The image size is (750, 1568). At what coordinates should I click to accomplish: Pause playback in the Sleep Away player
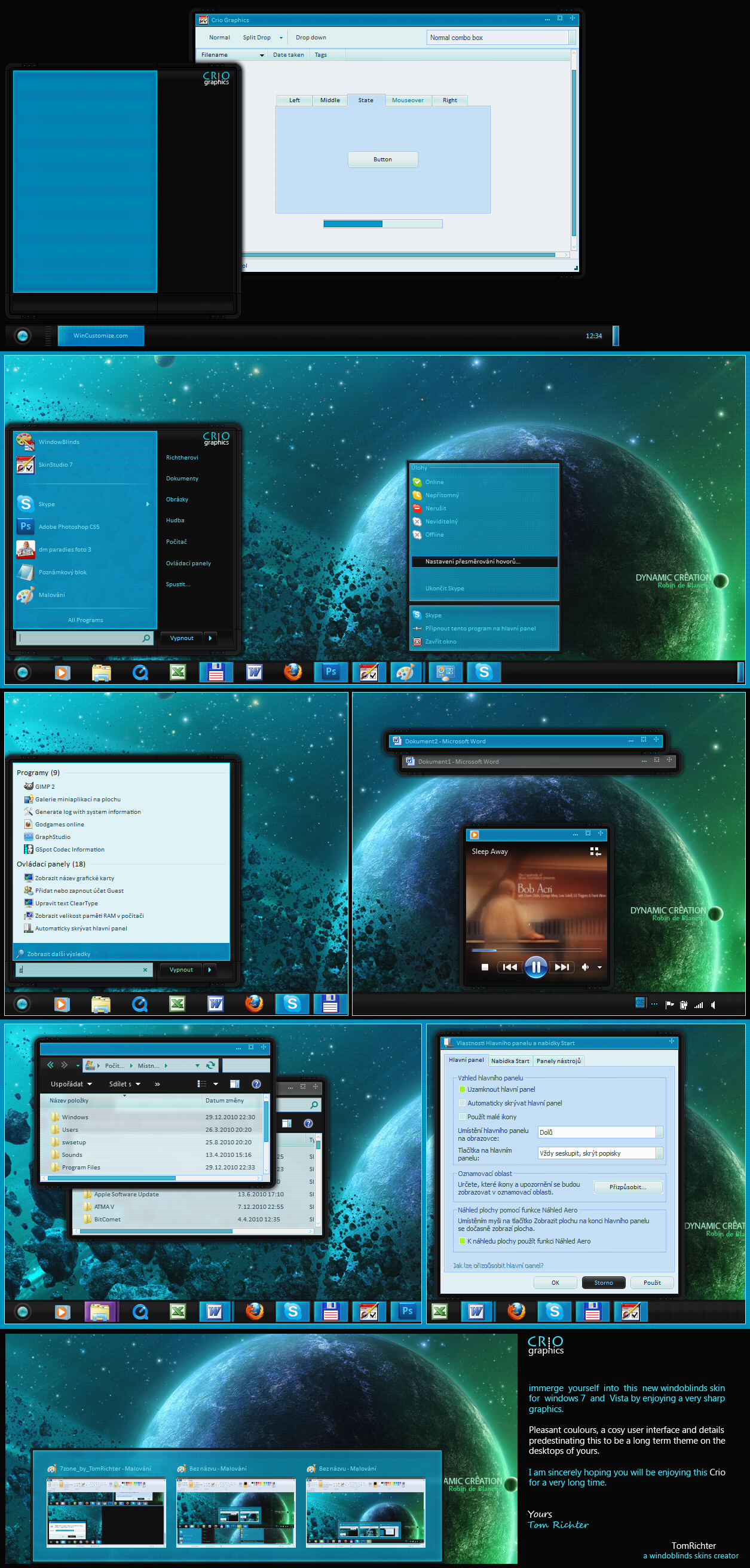(535, 967)
